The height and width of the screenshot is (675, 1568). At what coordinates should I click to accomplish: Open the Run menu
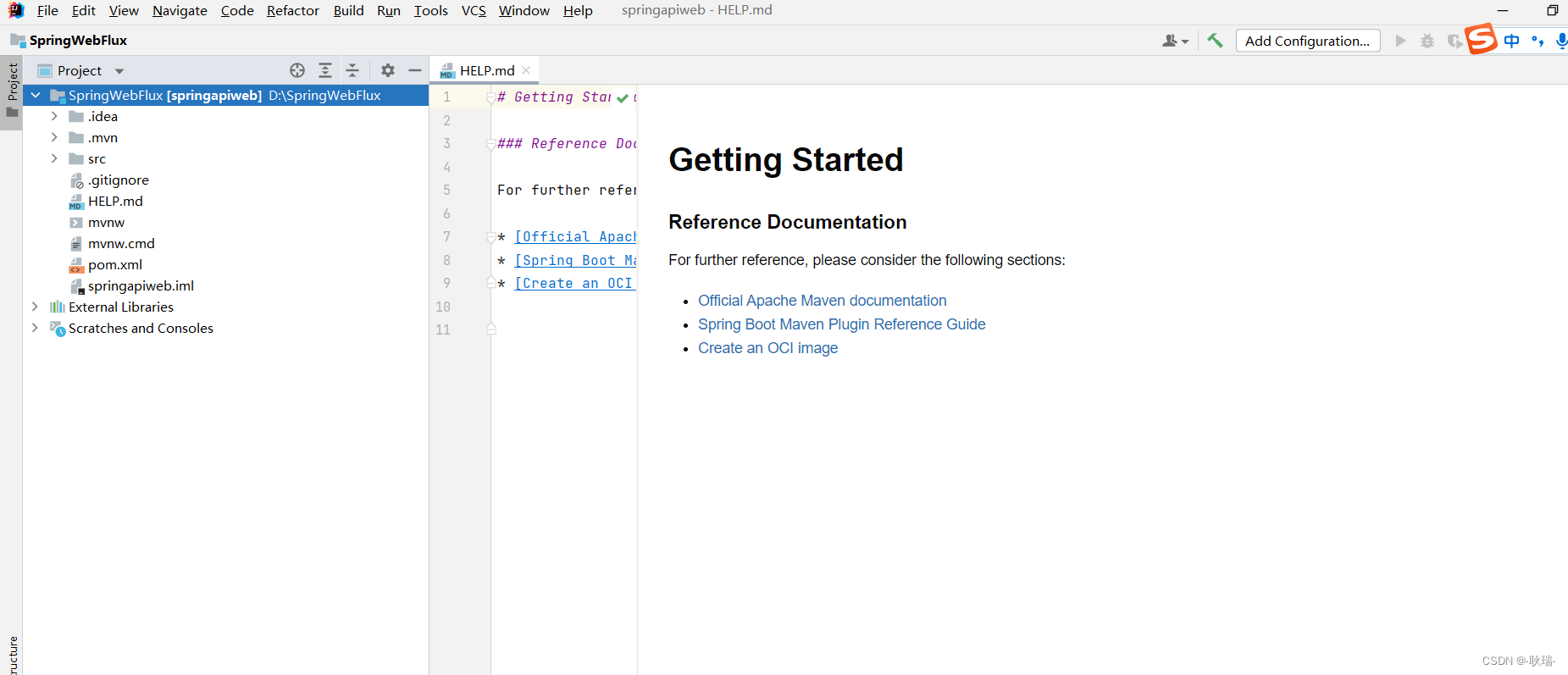(389, 10)
